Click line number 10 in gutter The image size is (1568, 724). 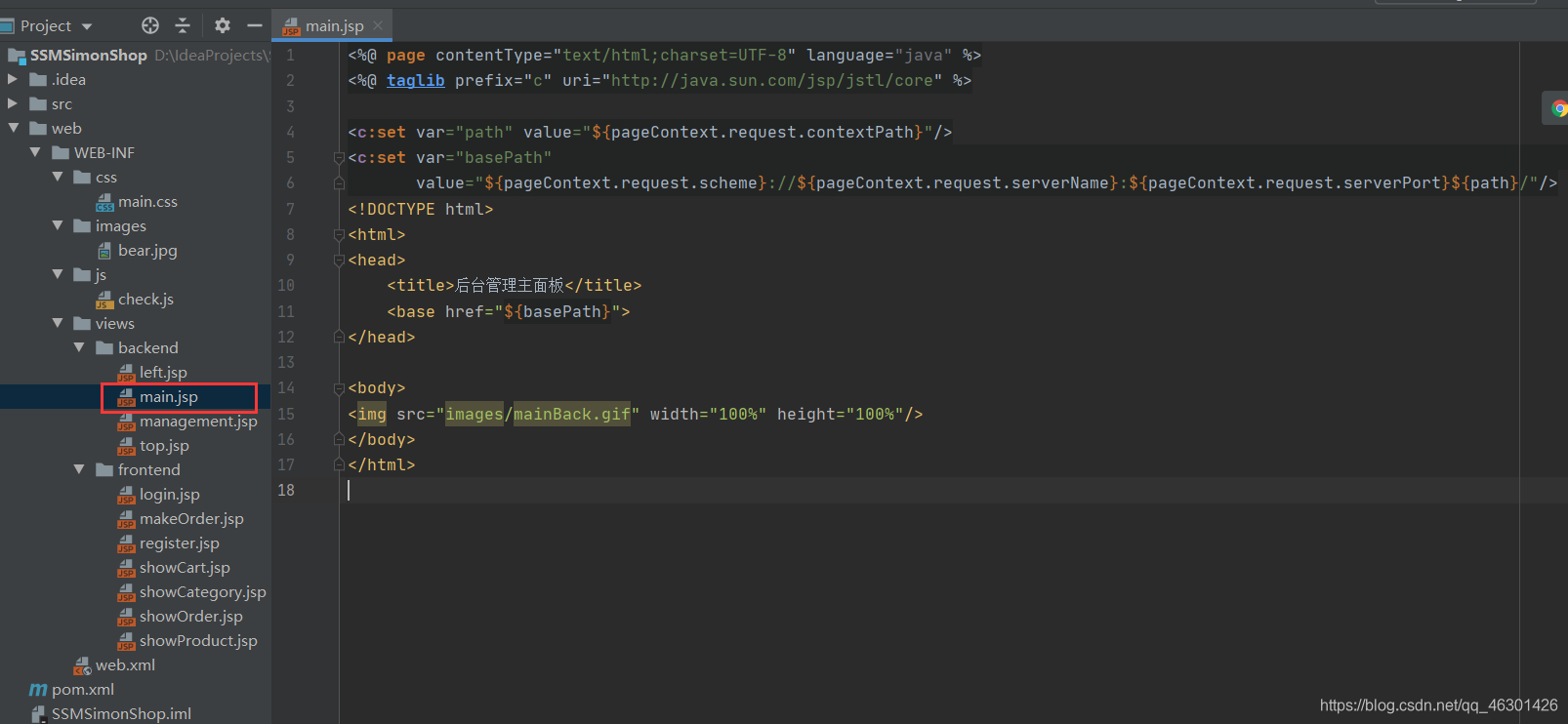pos(286,285)
